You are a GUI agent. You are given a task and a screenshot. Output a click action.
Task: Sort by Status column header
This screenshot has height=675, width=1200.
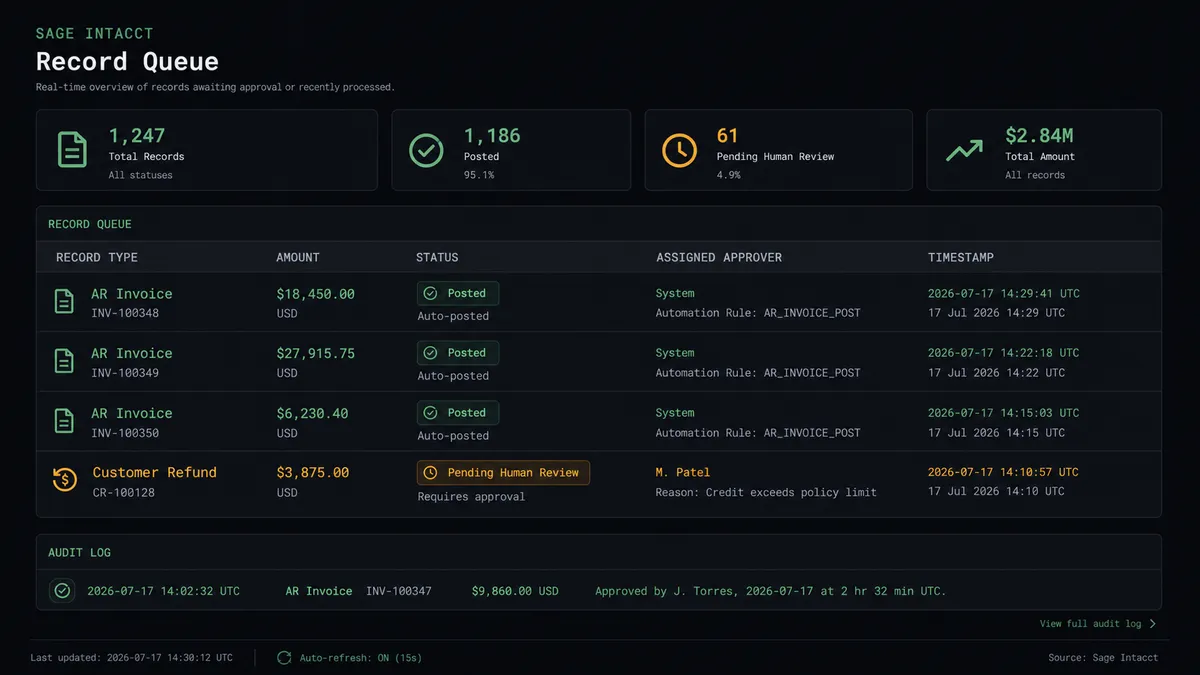[x=437, y=257]
